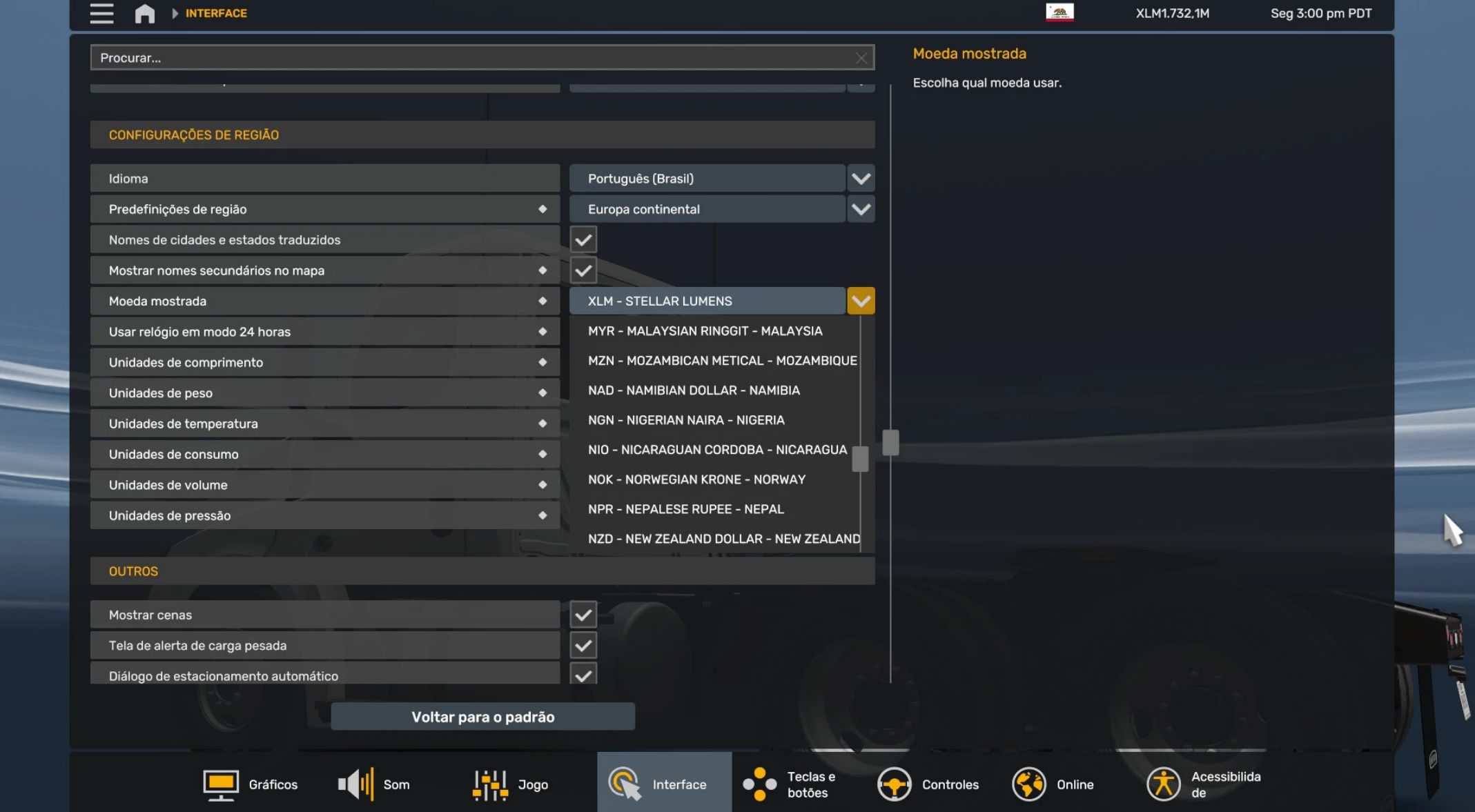Expand the Idioma language dropdown
Image resolution: width=1475 pixels, height=812 pixels.
coord(860,179)
